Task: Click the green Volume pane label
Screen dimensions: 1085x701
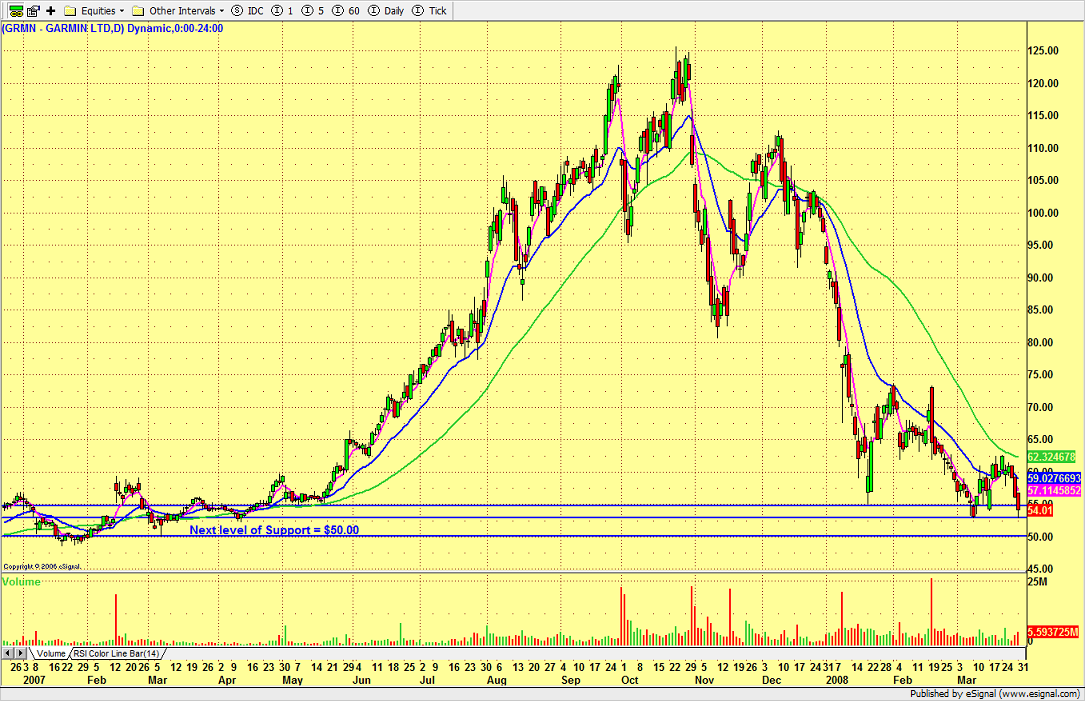Action: (x=21, y=581)
